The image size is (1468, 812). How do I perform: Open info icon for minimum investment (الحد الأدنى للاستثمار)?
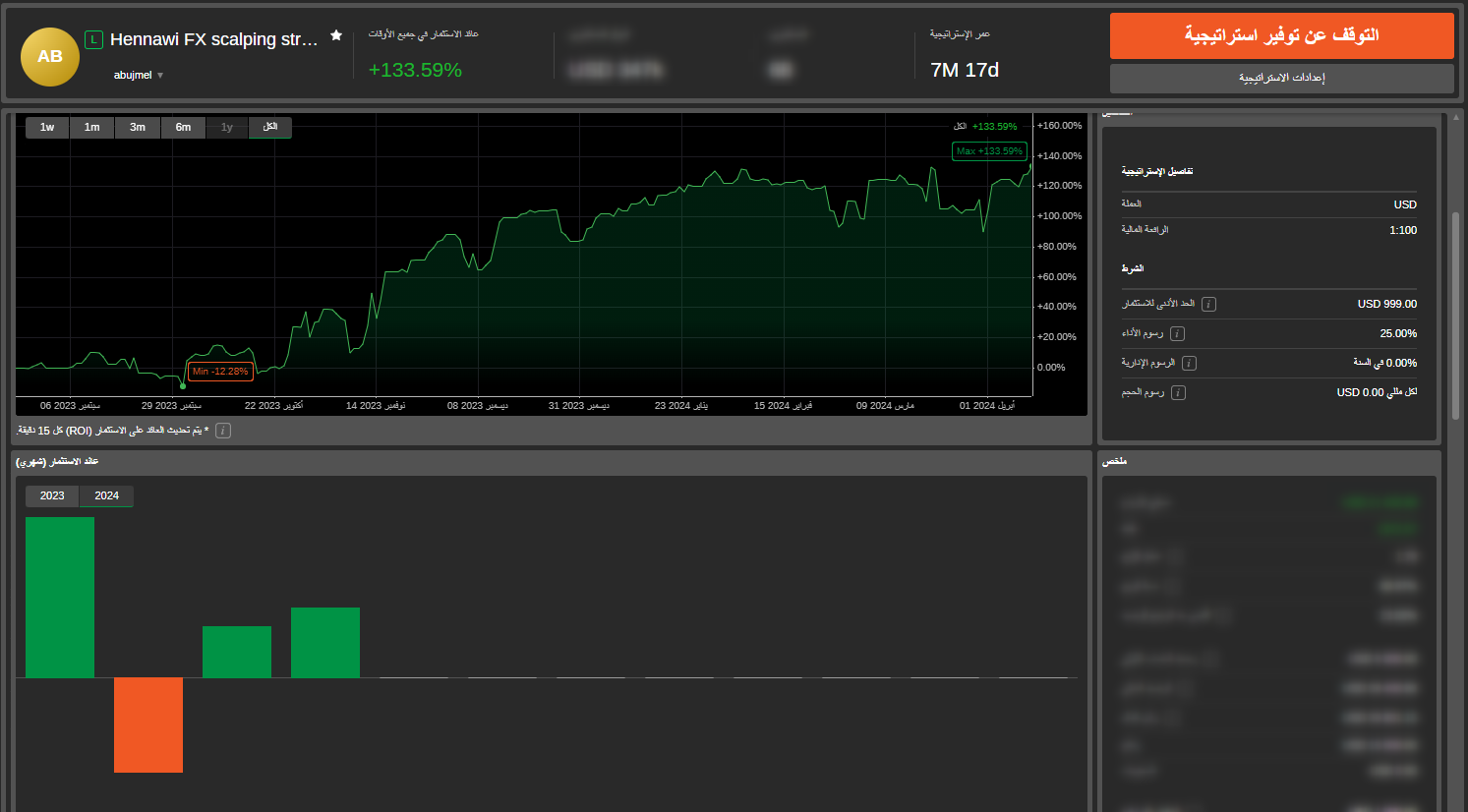(x=1209, y=304)
